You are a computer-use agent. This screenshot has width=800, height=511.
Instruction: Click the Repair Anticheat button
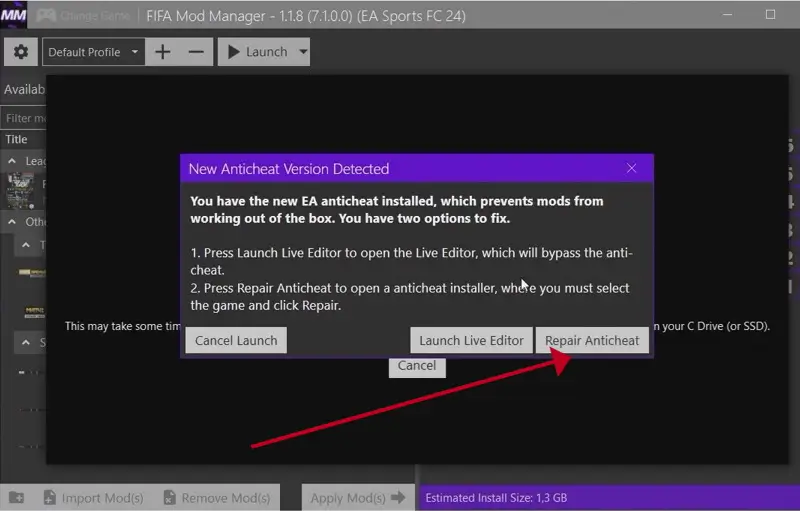click(x=592, y=340)
